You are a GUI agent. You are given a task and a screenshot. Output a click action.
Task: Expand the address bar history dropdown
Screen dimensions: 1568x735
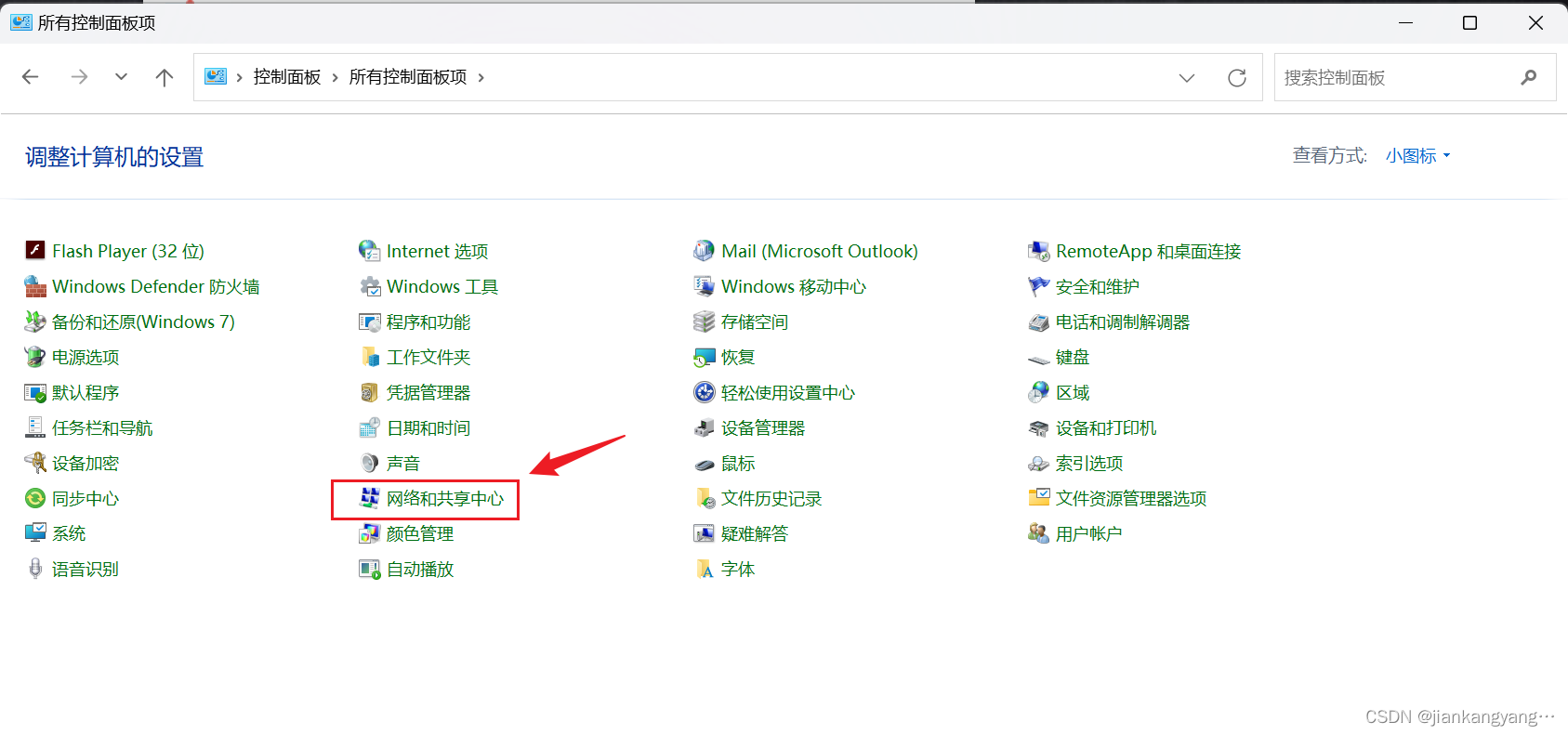point(1187,77)
